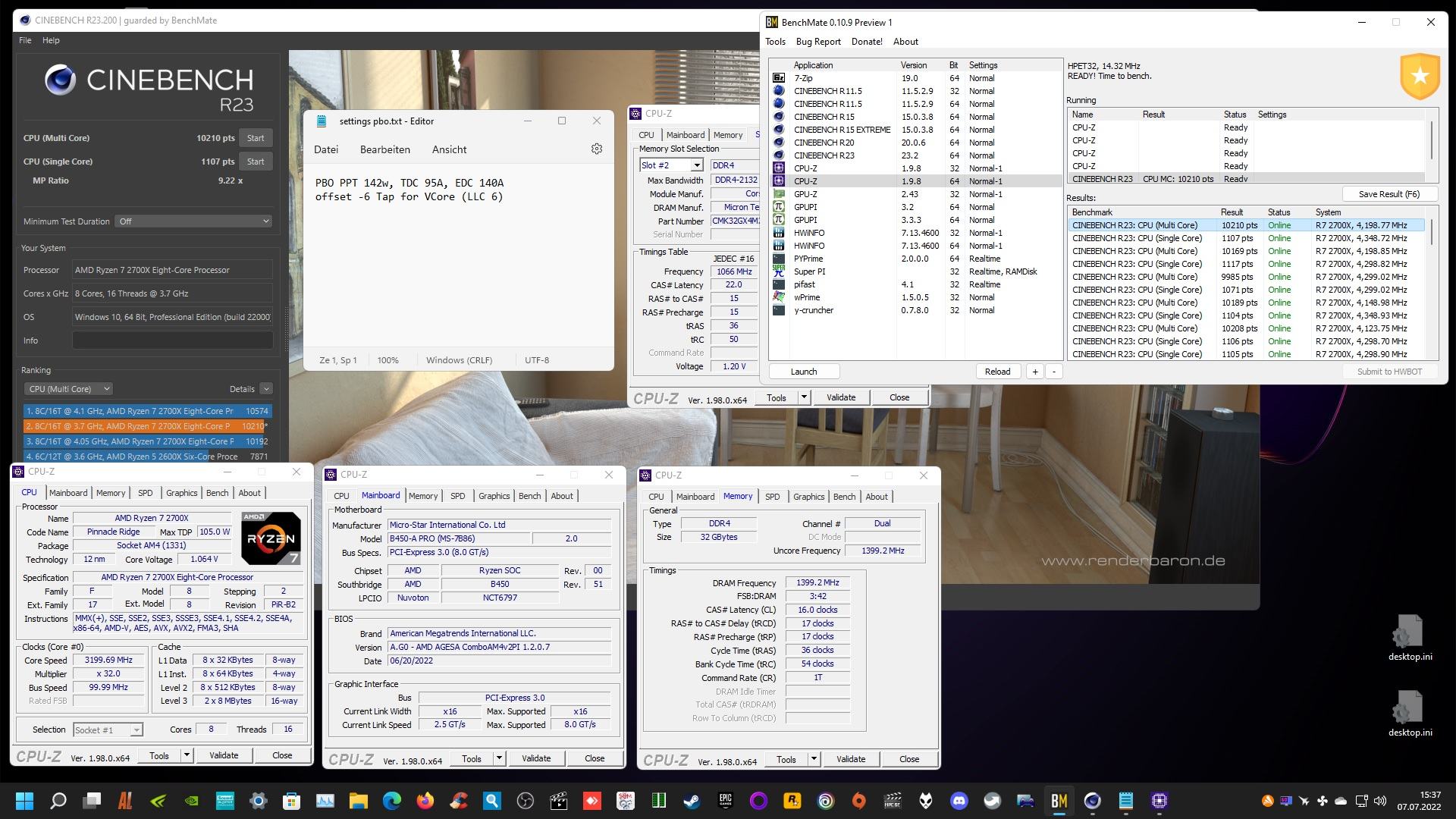Image resolution: width=1456 pixels, height=819 pixels.
Task: Click Save Result (F6) in BenchMate
Action: [1389, 194]
